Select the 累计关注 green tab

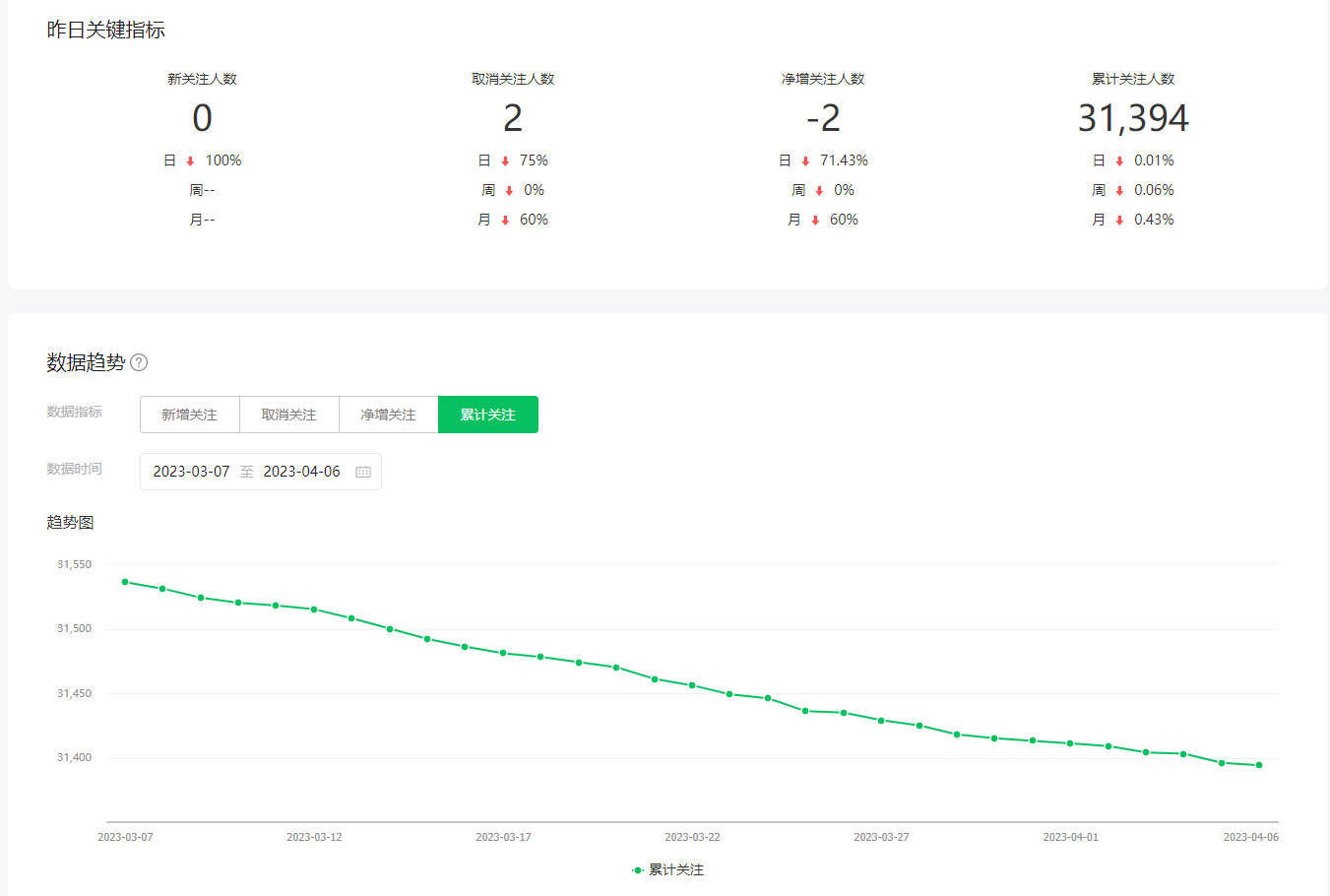point(488,415)
